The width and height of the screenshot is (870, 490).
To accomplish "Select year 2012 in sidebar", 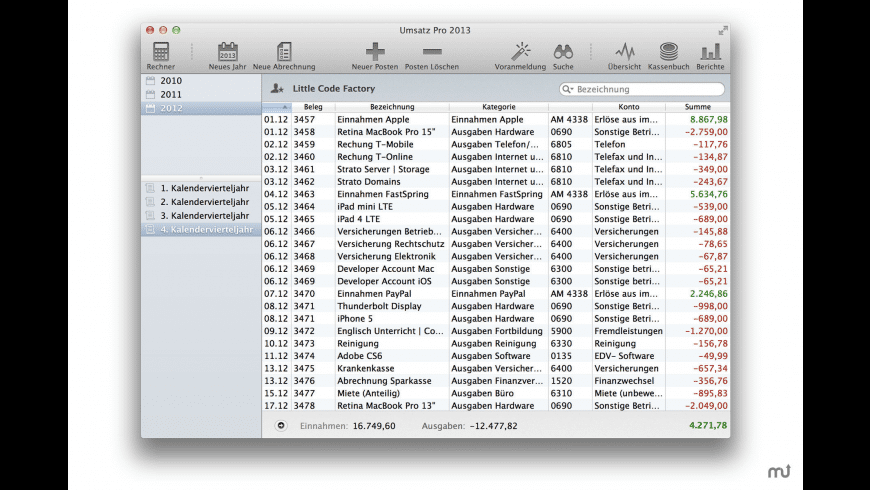I will (x=201, y=108).
